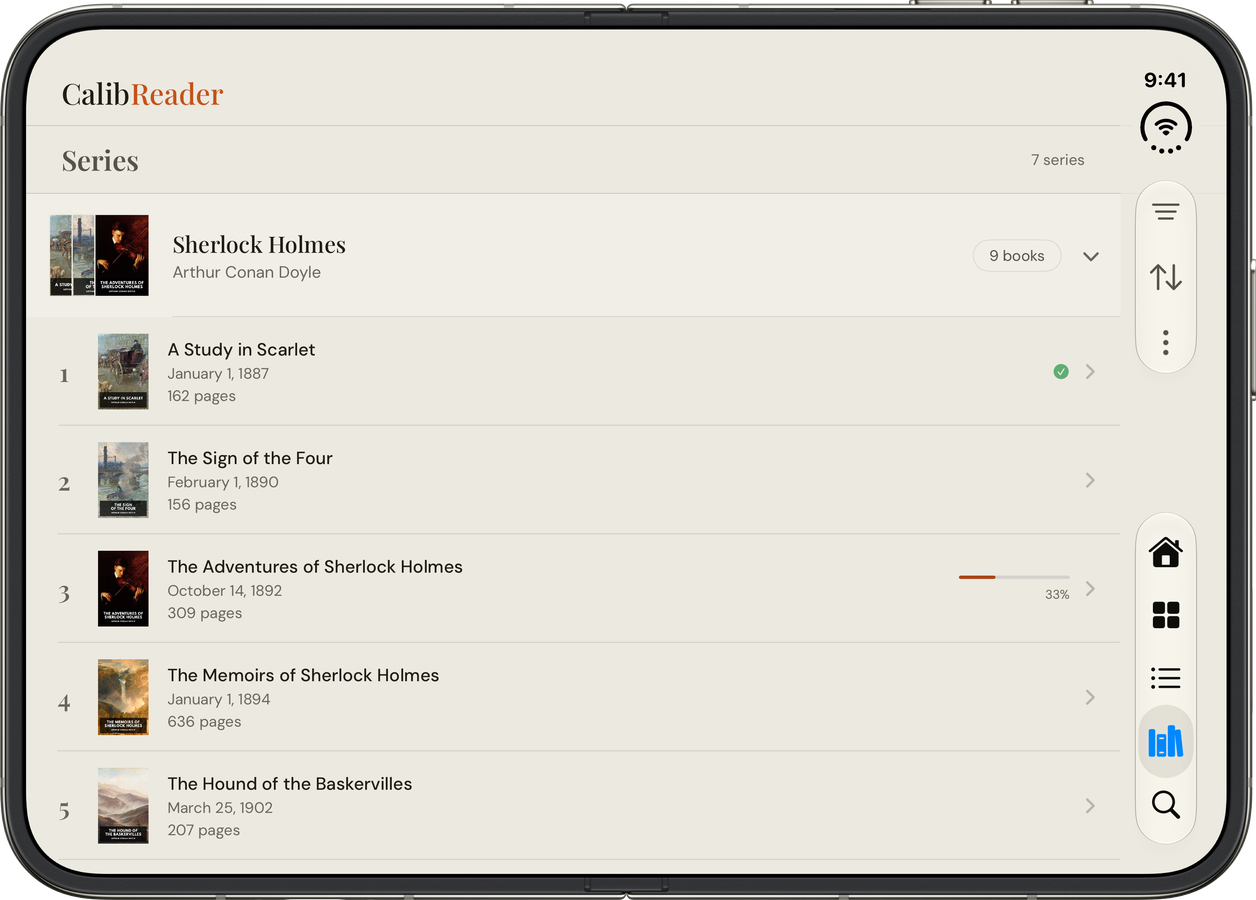Open The Memoirs of Sherlock Holmes title
Screen dimensions: 1256x900
click(303, 675)
